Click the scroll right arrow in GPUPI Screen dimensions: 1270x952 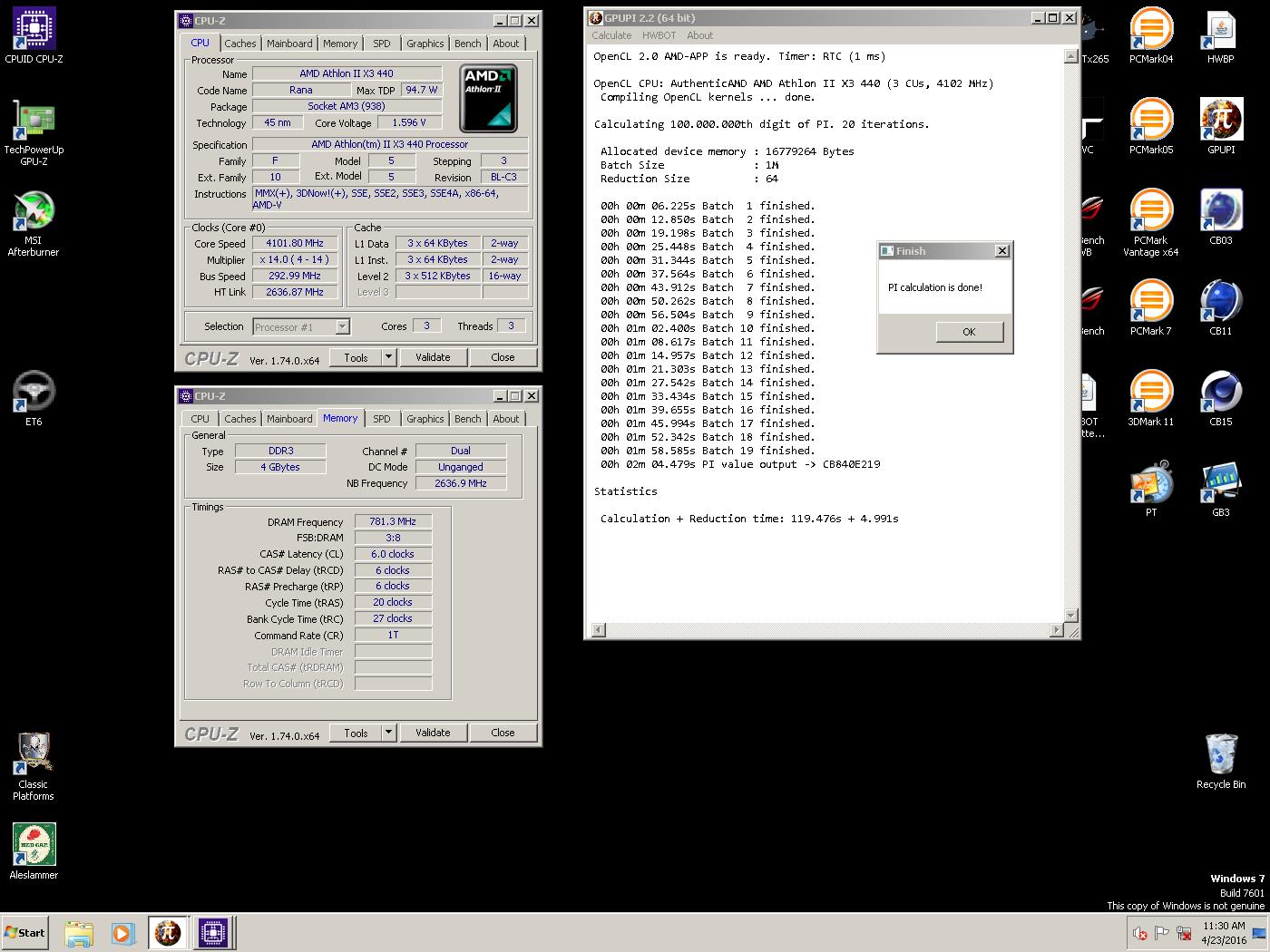(1057, 630)
